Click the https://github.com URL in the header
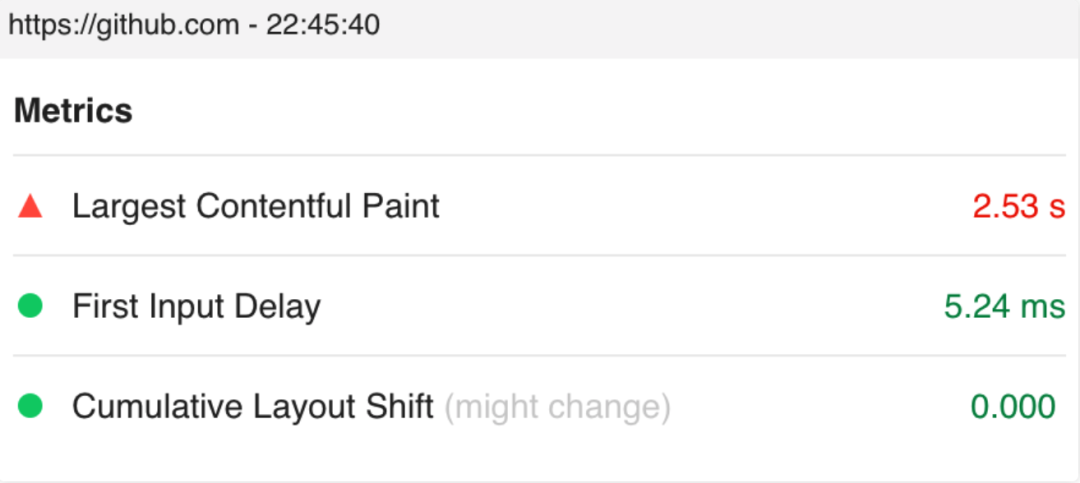Image resolution: width=1080 pixels, height=483 pixels. click(x=124, y=24)
